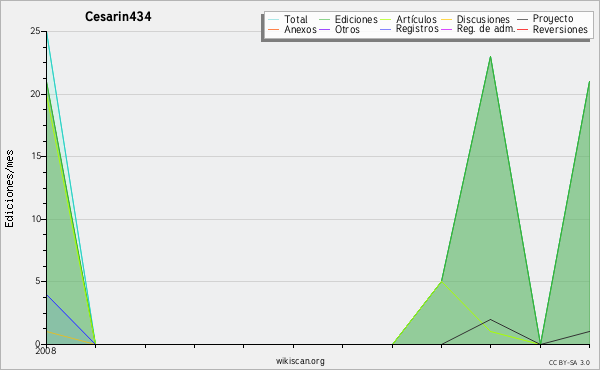
Task: Click the Artículos legend label
Action: (x=416, y=20)
